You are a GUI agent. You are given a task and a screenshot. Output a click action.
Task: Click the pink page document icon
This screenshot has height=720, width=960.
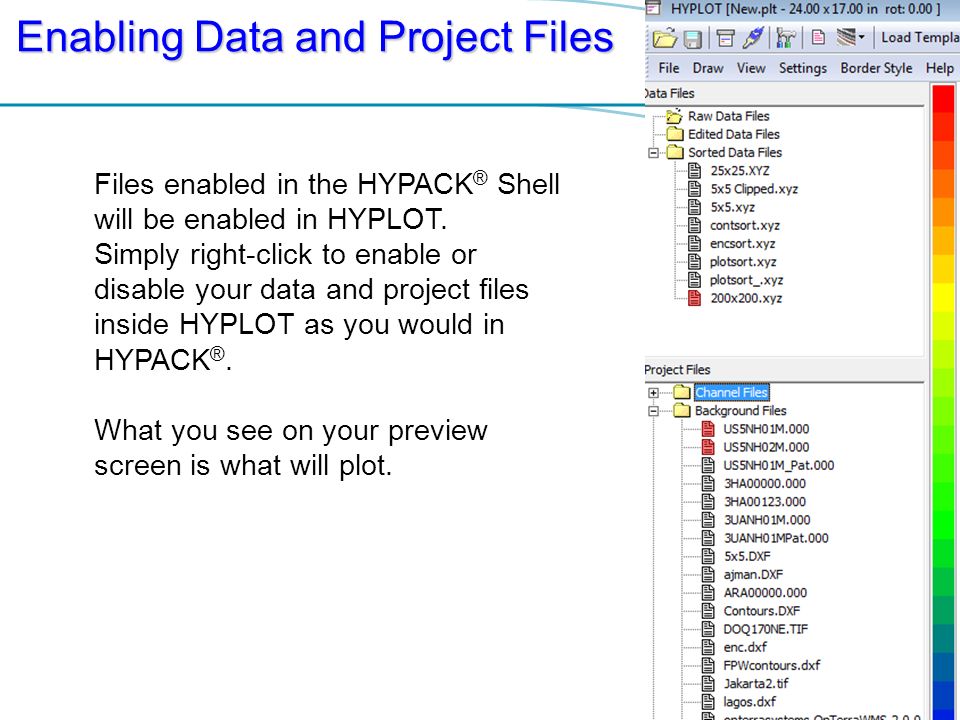[x=817, y=38]
